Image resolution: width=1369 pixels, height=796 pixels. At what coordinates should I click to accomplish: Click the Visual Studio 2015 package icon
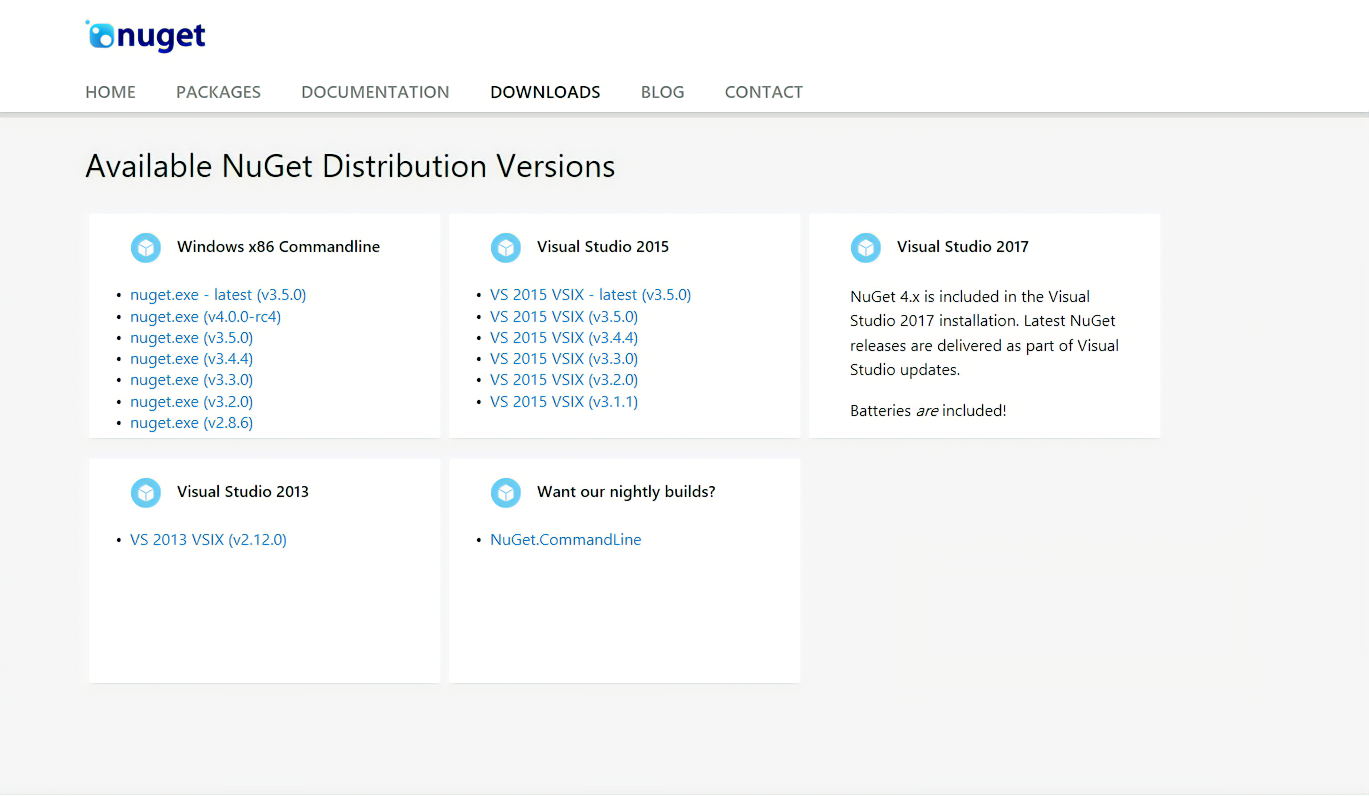(x=506, y=247)
